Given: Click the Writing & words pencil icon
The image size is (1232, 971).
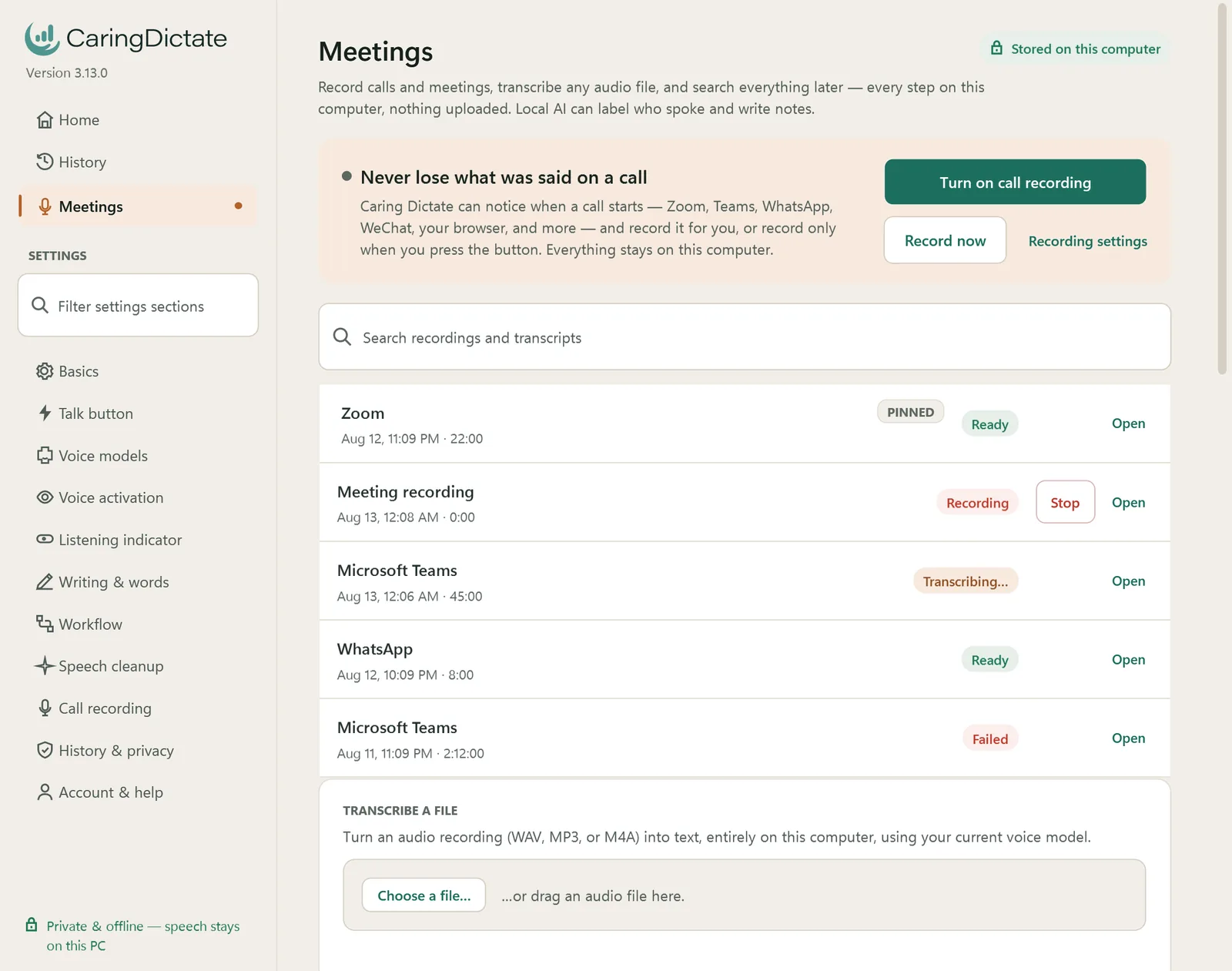Looking at the screenshot, I should point(45,581).
